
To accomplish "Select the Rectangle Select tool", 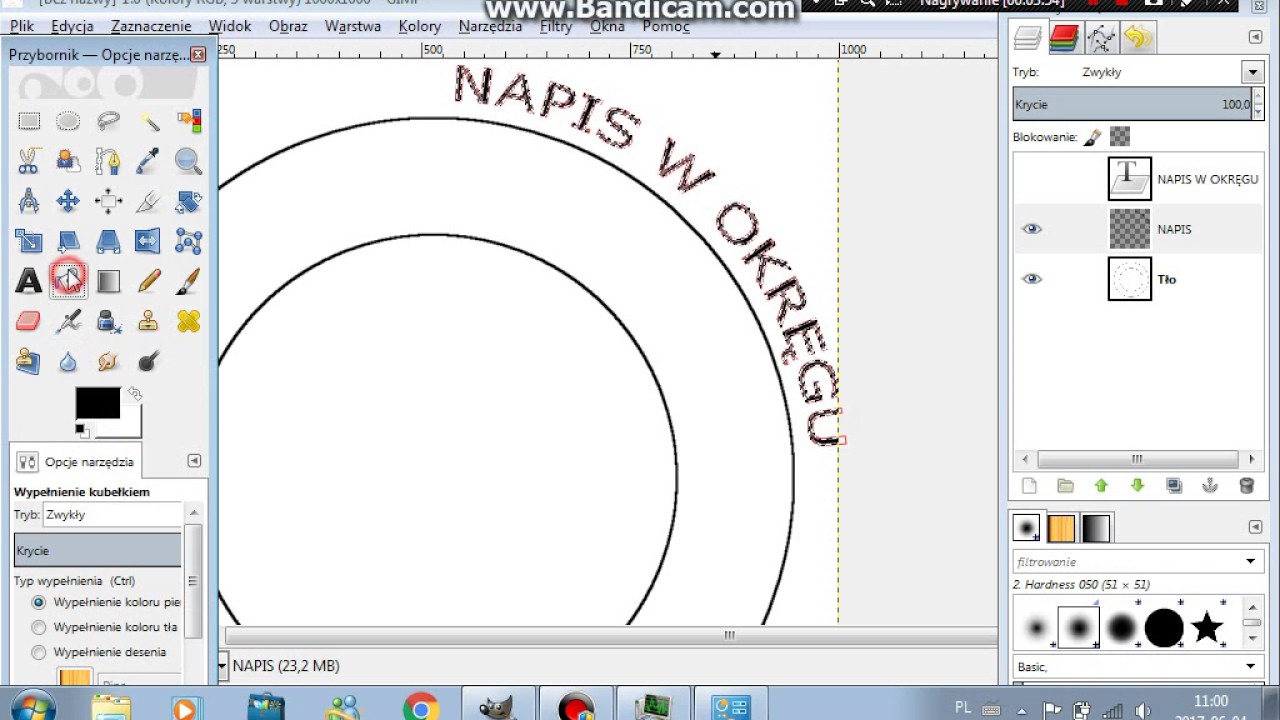I will [29, 121].
